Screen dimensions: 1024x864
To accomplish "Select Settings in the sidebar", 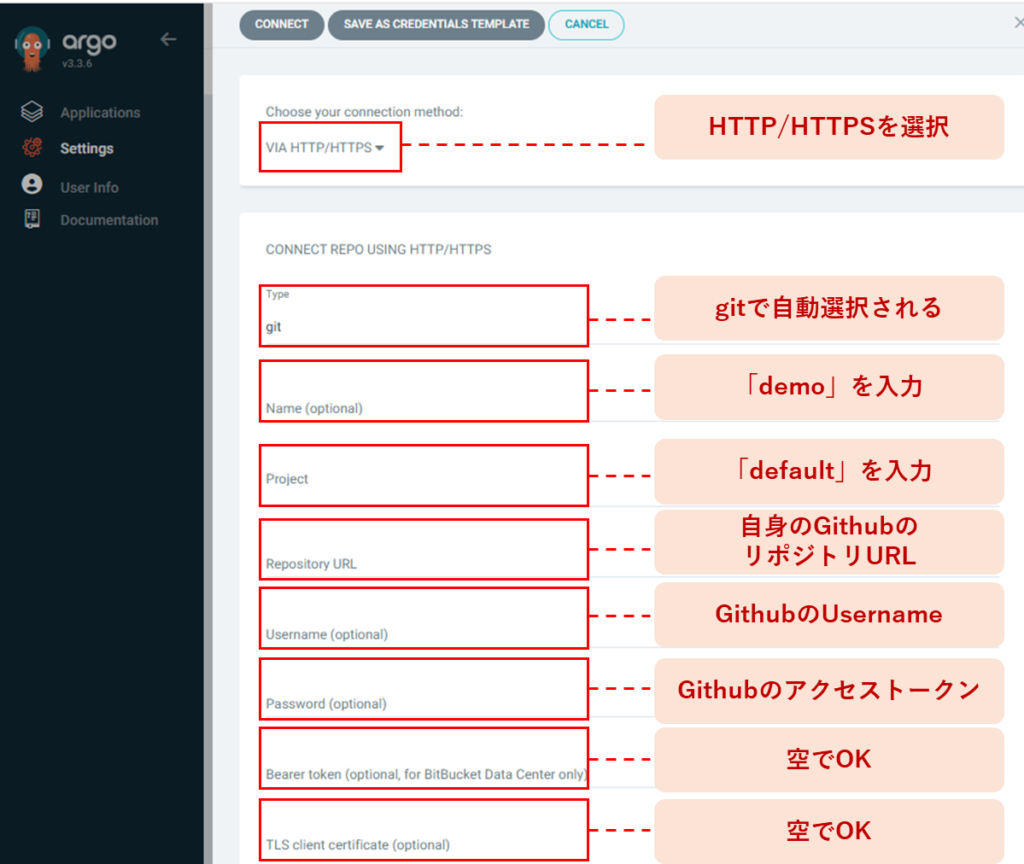I will pos(87,149).
